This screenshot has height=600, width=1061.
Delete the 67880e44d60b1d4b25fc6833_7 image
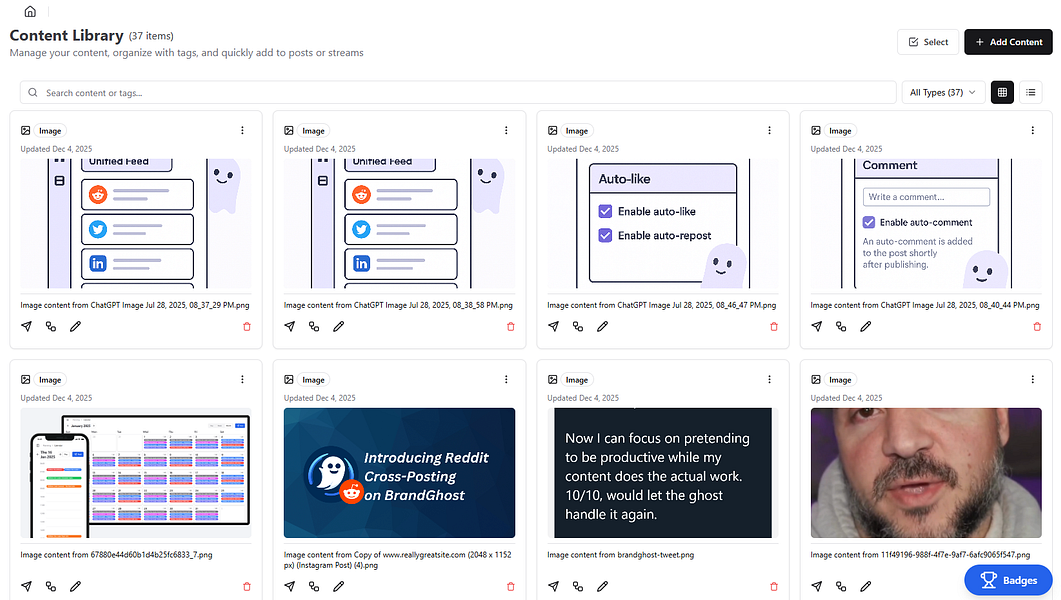[x=247, y=586]
